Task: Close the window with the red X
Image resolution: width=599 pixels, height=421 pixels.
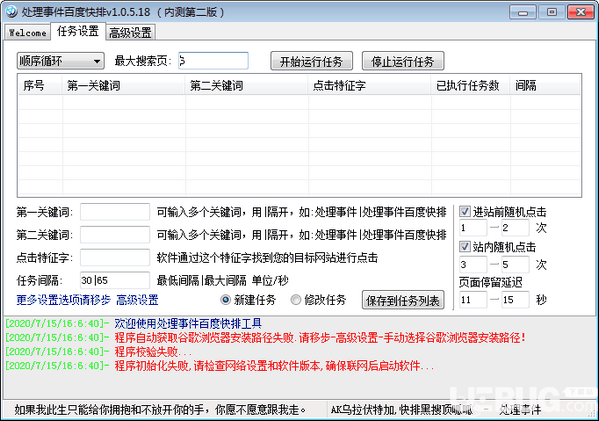Action: (x=581, y=12)
